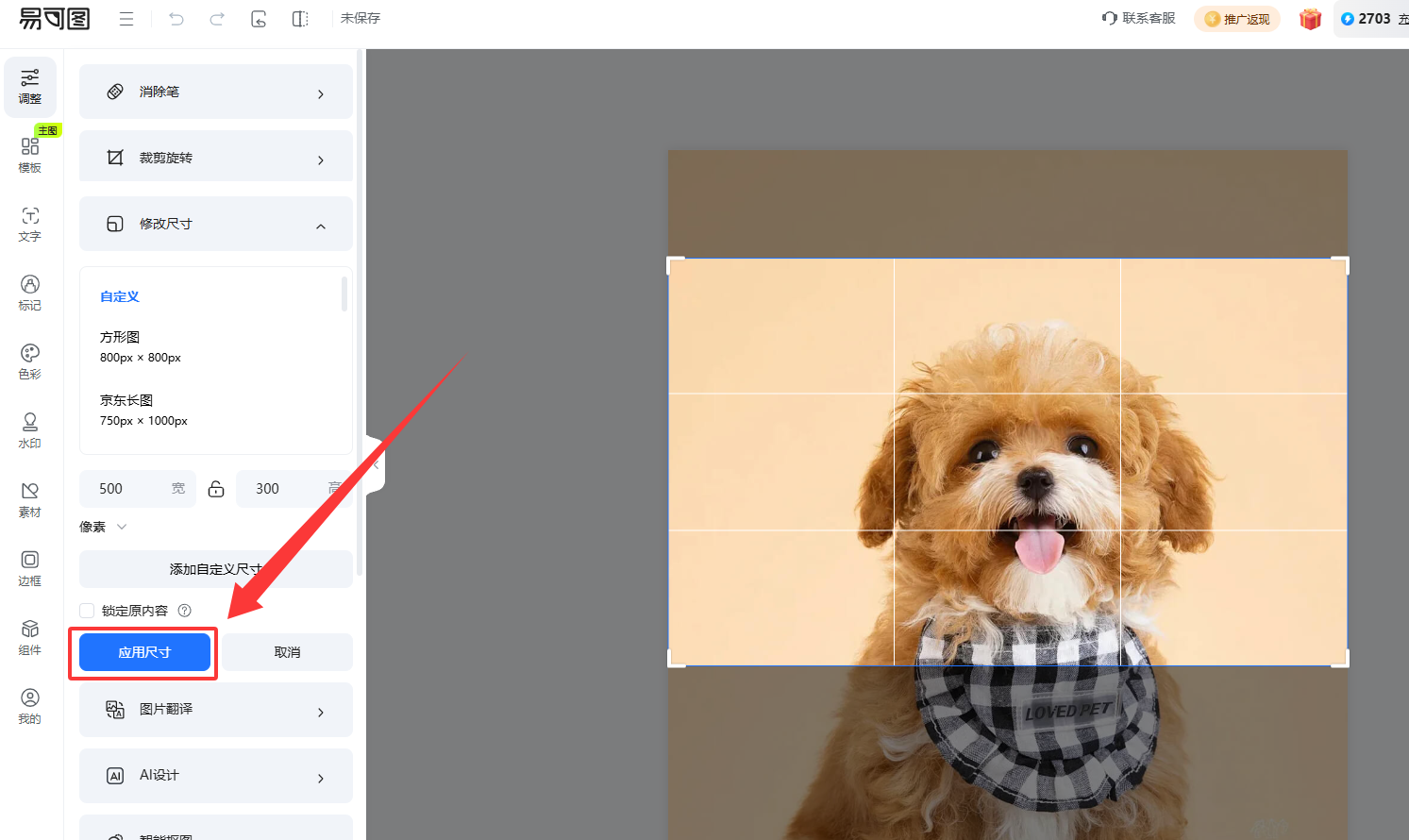Open the hamburger menu icon
Image resolution: width=1409 pixels, height=840 pixels.
126,19
